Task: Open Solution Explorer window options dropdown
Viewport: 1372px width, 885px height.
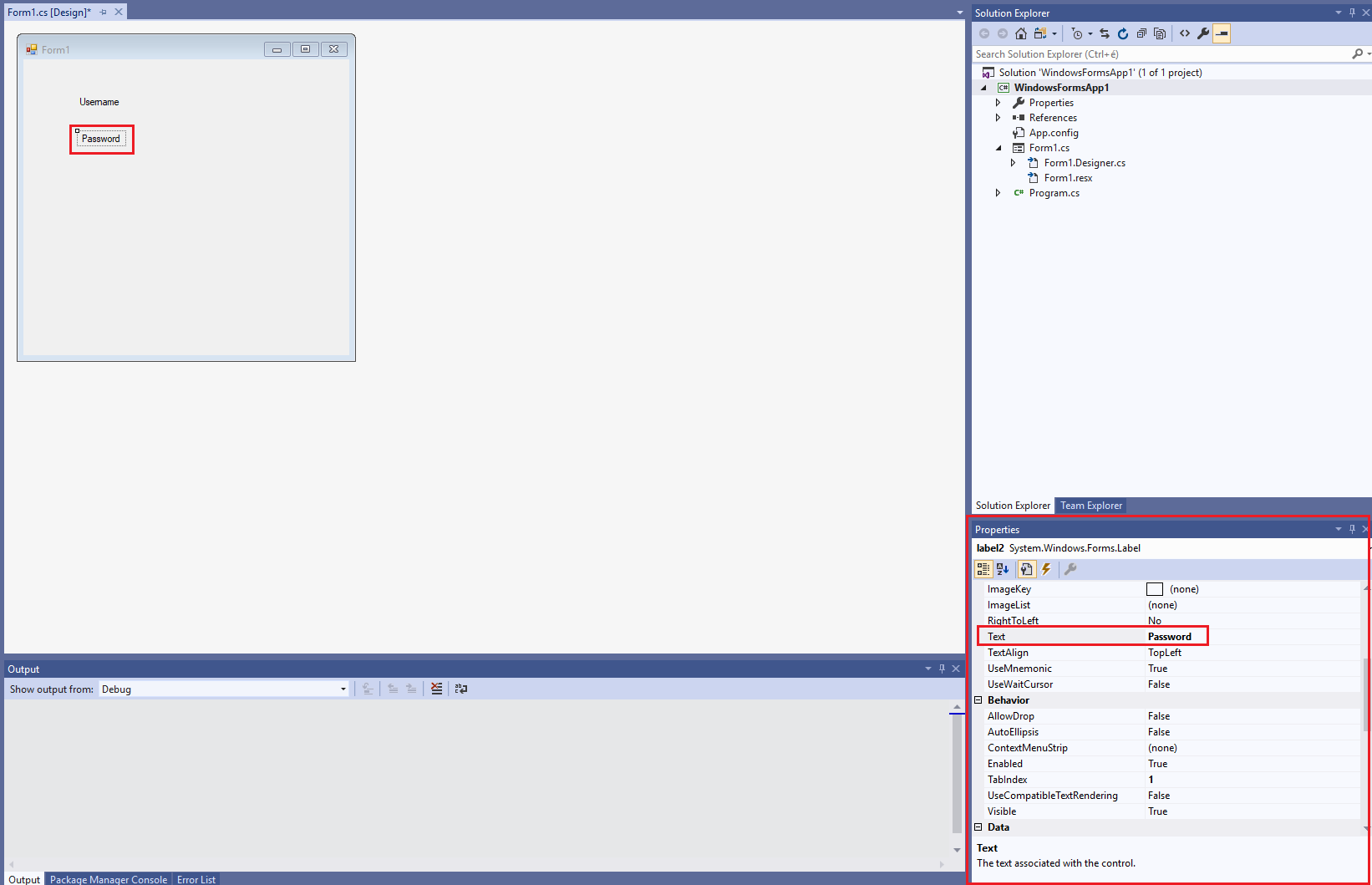Action: tap(1339, 13)
